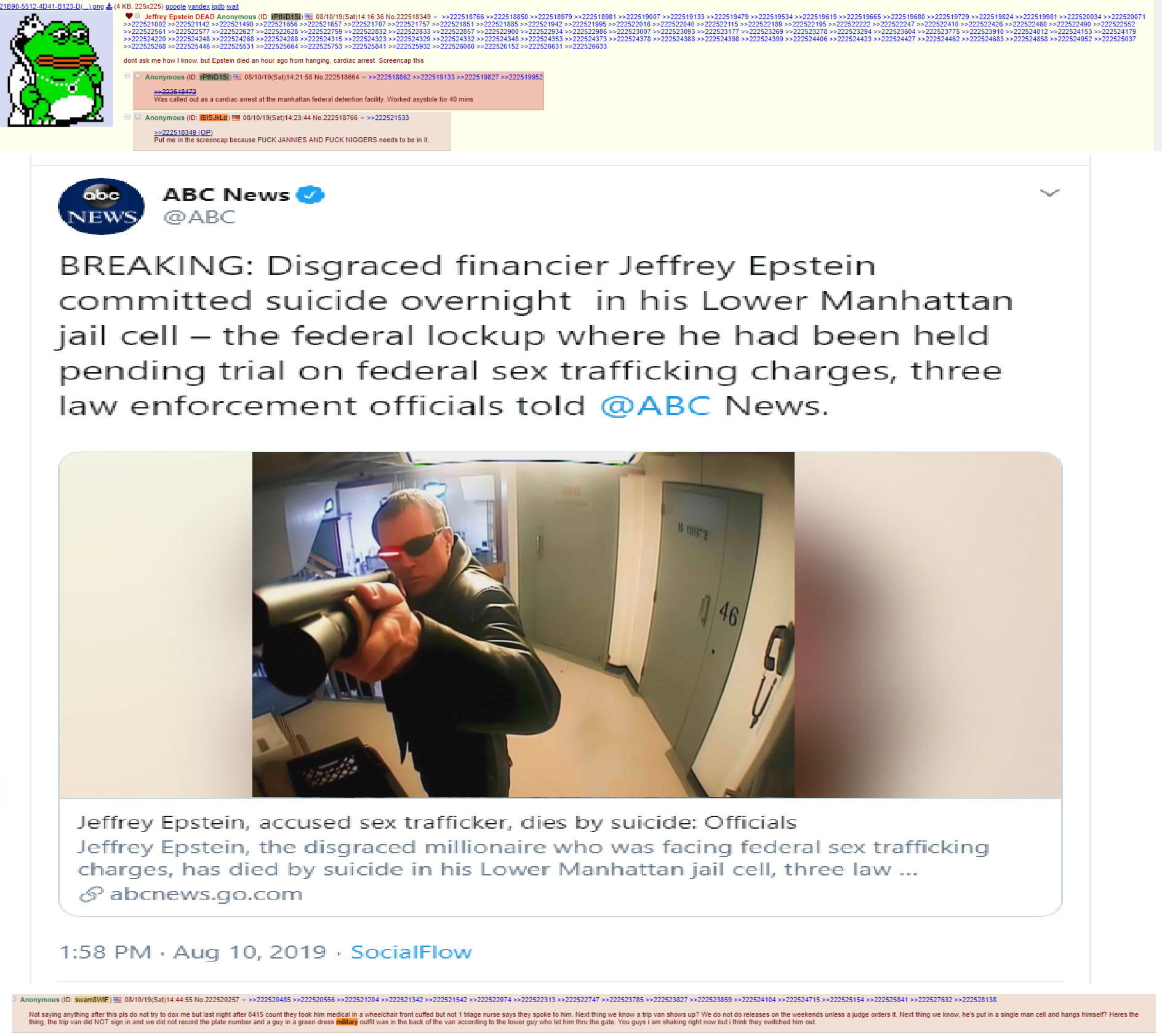
Task: Follow the SocialFlow source link
Action: pyautogui.click(x=411, y=952)
